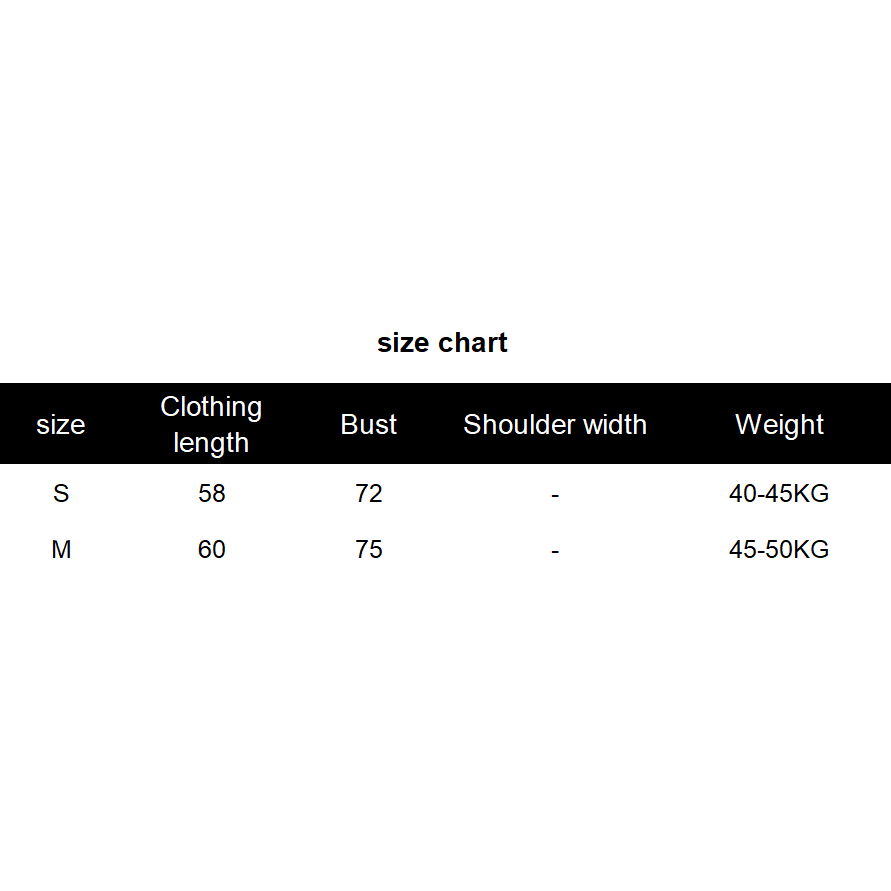The image size is (891, 891).
Task: Click the shoulder width dash in S row
Action: [x=555, y=494]
